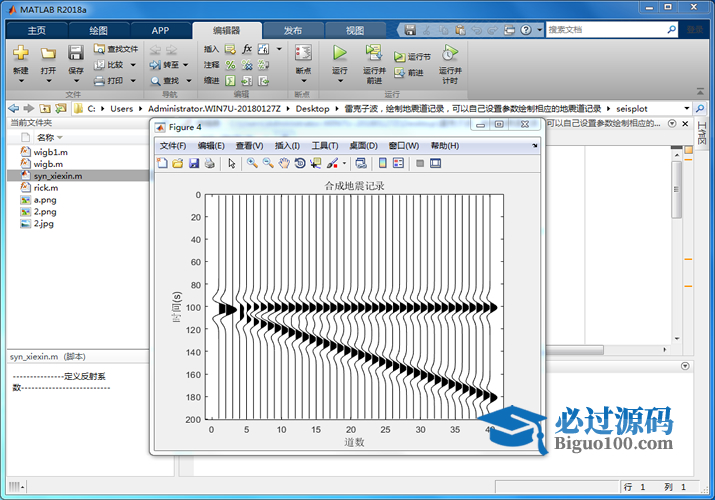Open the 工具(T) menu in Figure 4
Viewport: 715px width, 500px height.
325,146
